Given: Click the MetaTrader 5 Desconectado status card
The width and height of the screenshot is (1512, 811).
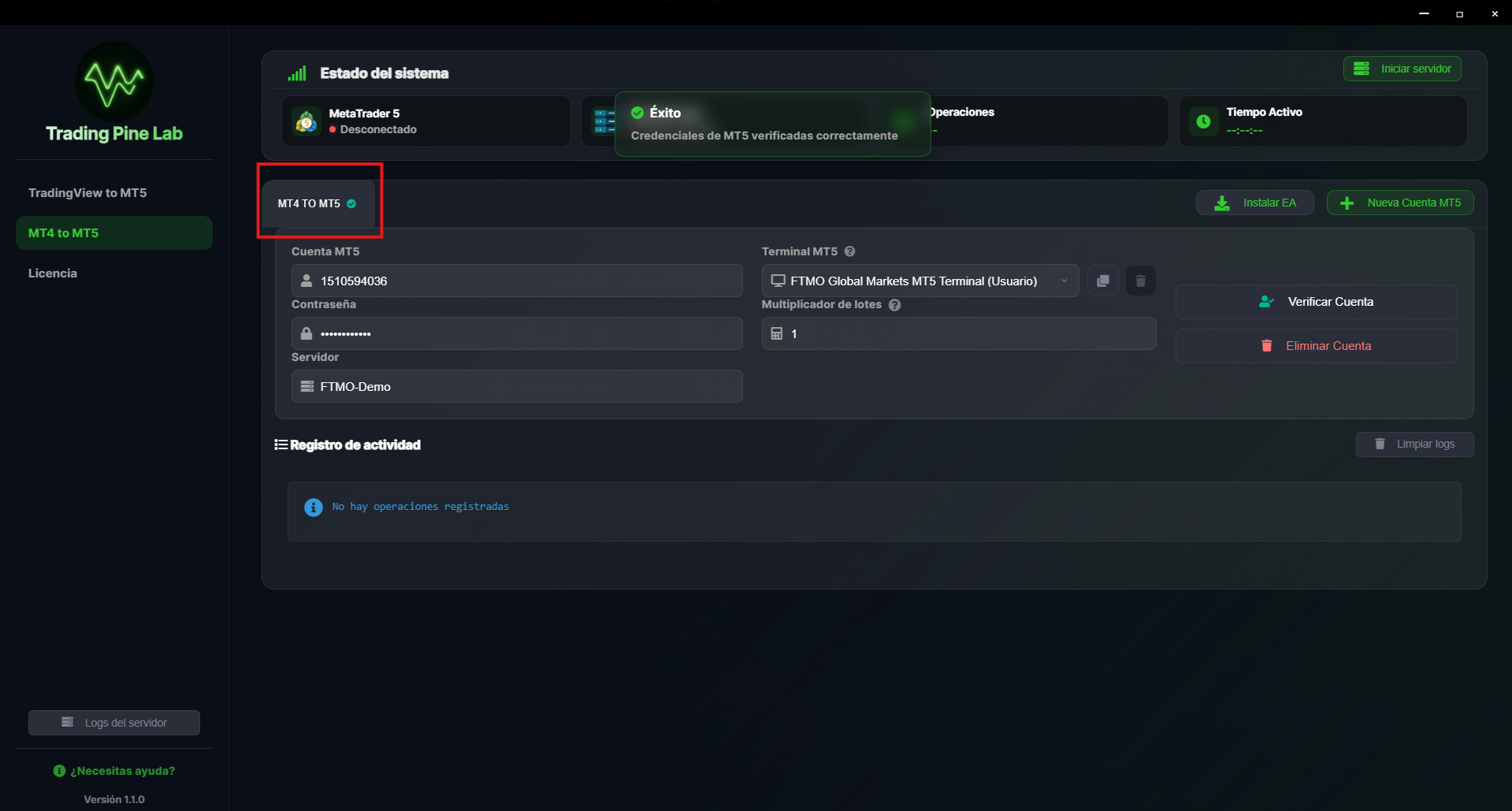Looking at the screenshot, I should pos(426,121).
